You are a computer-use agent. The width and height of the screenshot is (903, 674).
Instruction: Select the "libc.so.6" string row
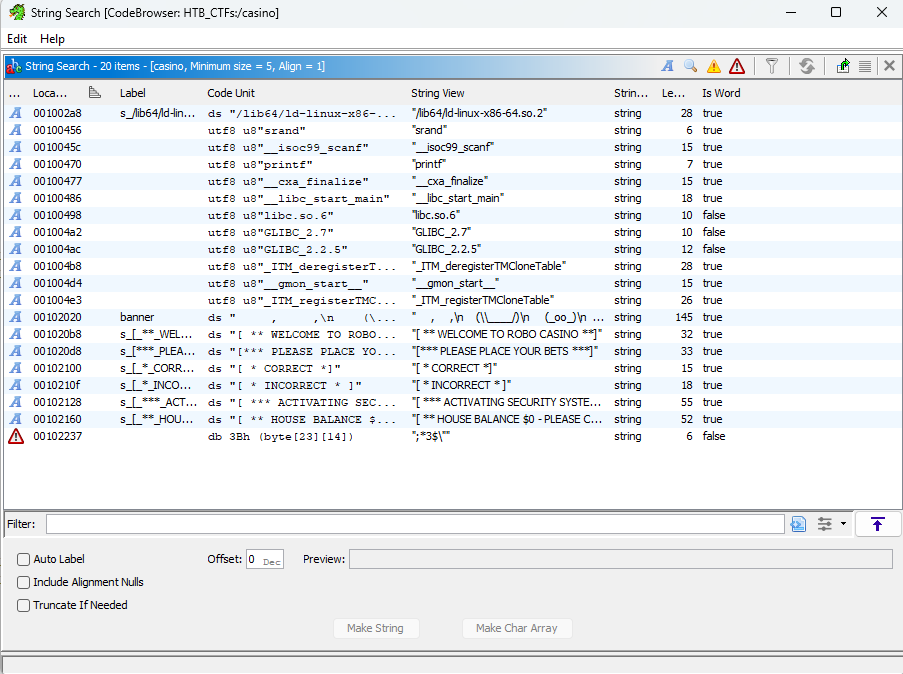(x=453, y=215)
